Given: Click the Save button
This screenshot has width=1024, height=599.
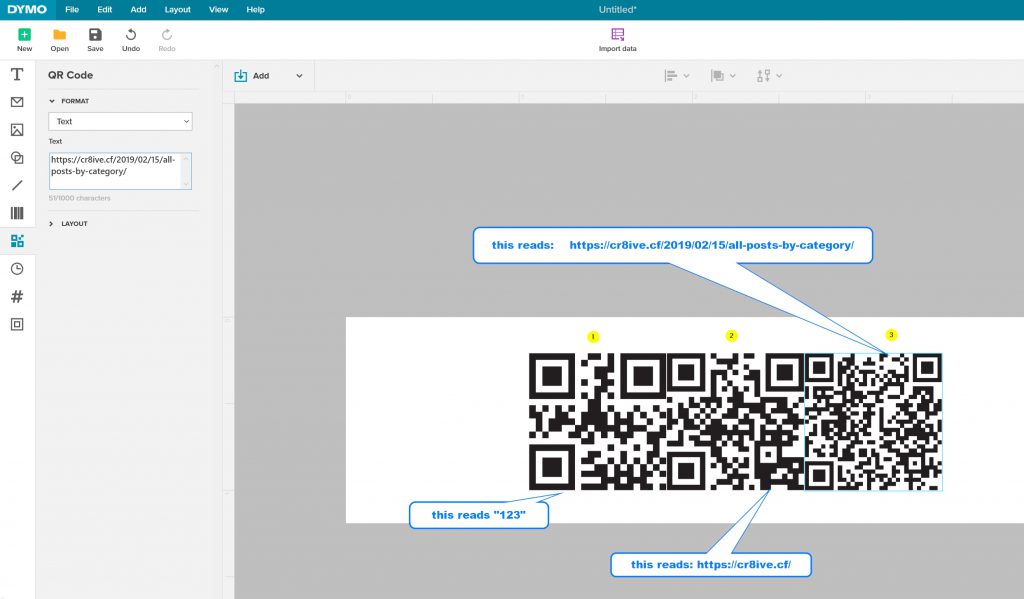Looking at the screenshot, I should point(95,39).
